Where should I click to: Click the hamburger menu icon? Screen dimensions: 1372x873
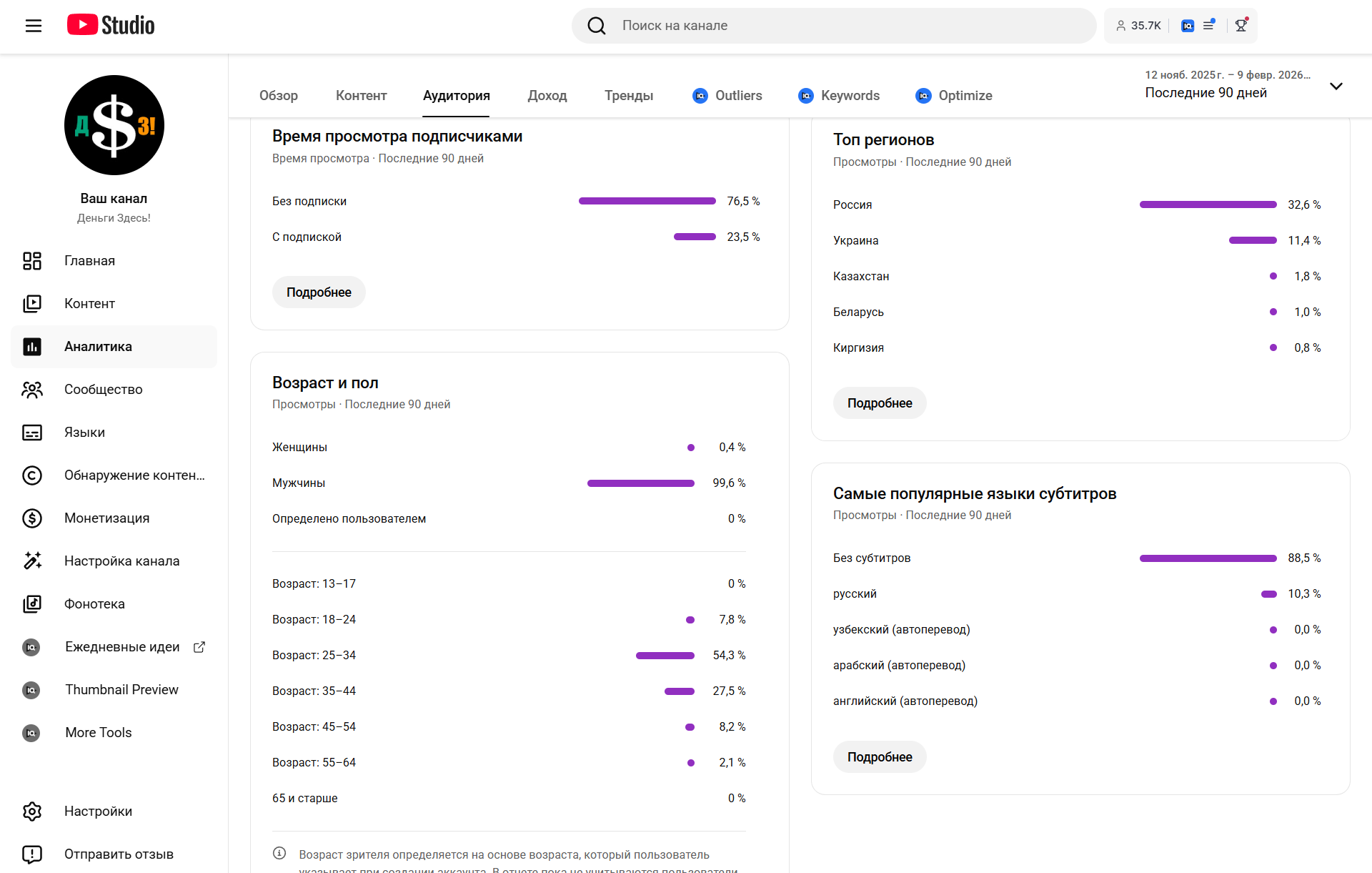point(33,26)
